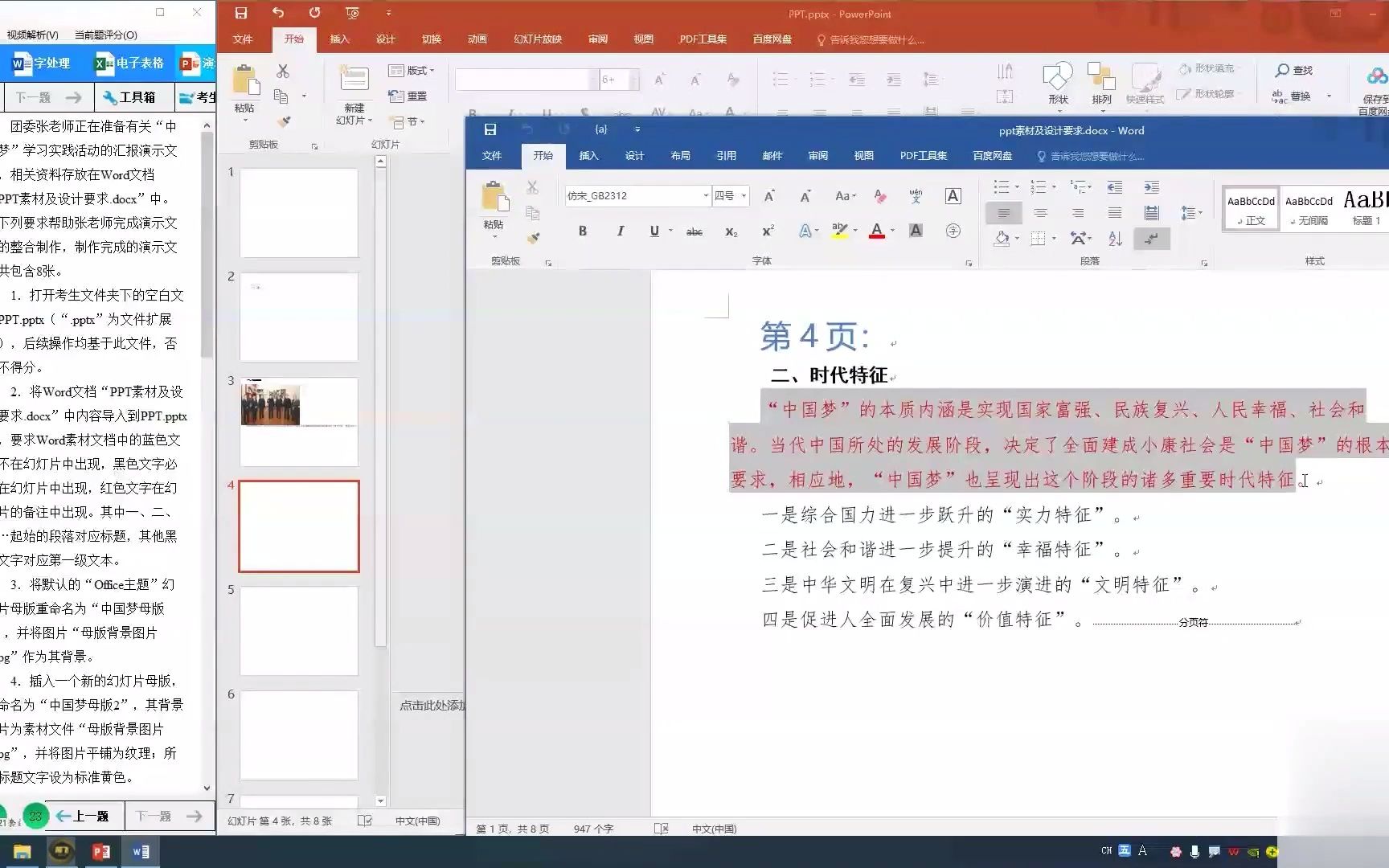Switch to the 审阅 ribbon tab in Word
This screenshot has width=1389, height=868.
817,155
